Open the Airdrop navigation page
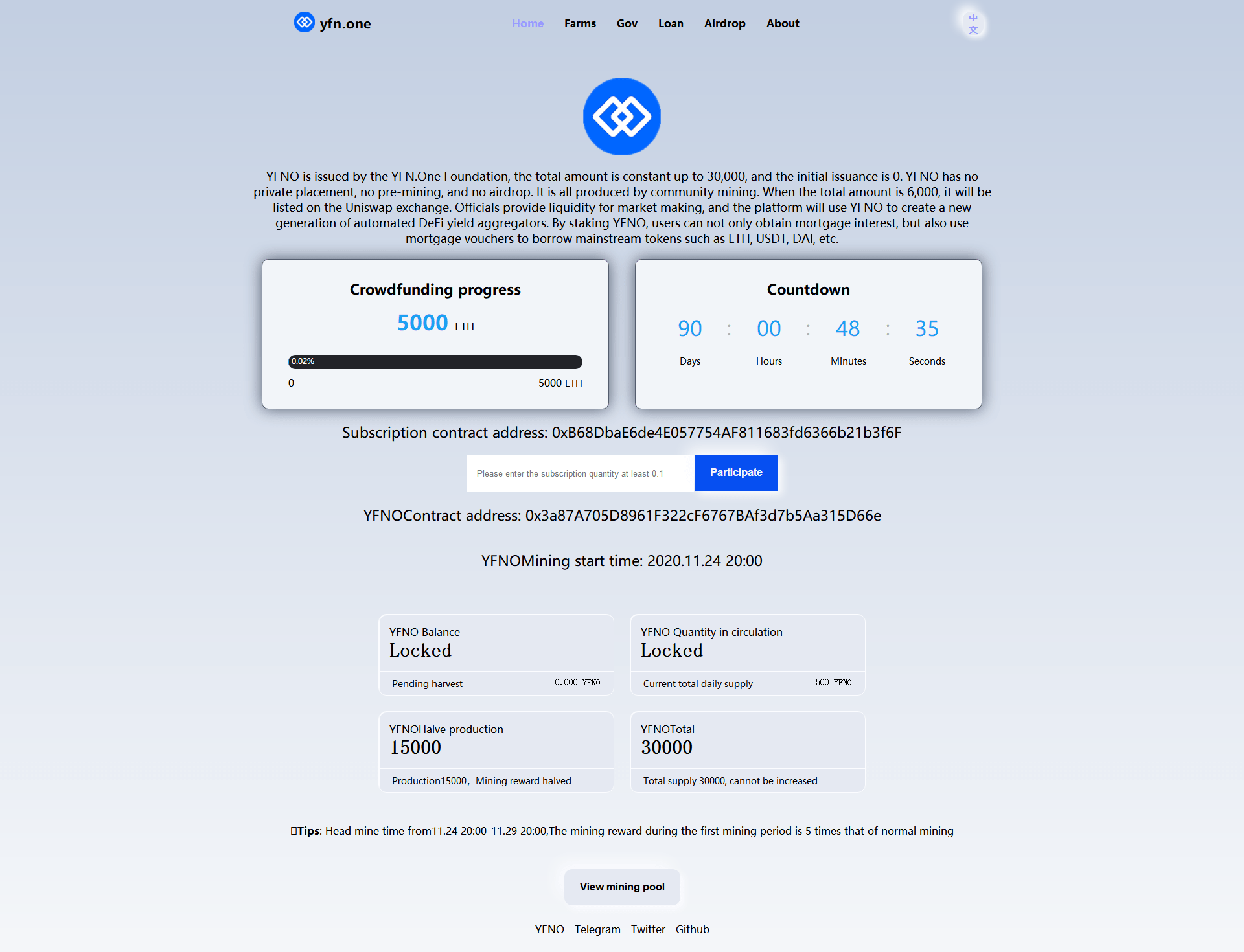The height and width of the screenshot is (952, 1244). coord(723,23)
